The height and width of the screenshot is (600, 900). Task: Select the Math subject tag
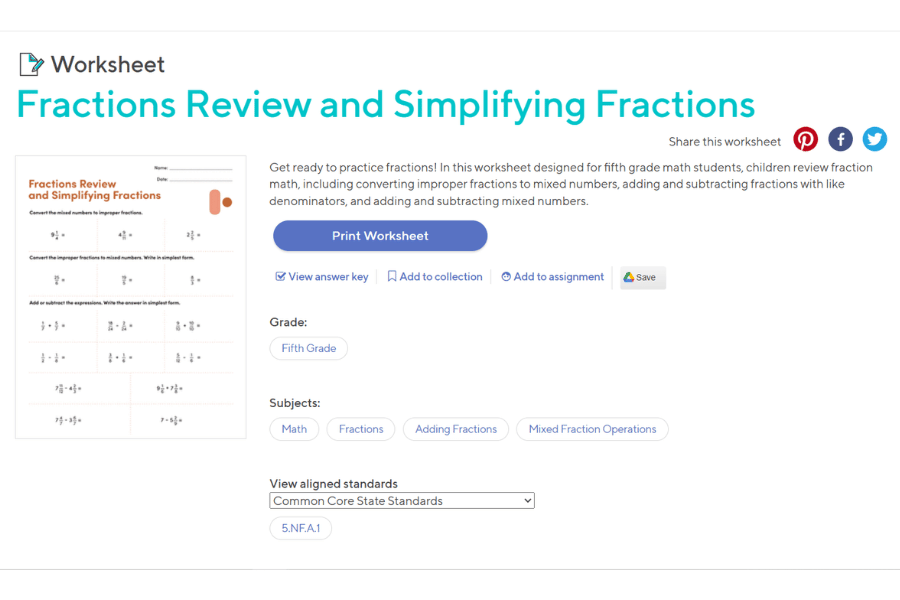(293, 428)
